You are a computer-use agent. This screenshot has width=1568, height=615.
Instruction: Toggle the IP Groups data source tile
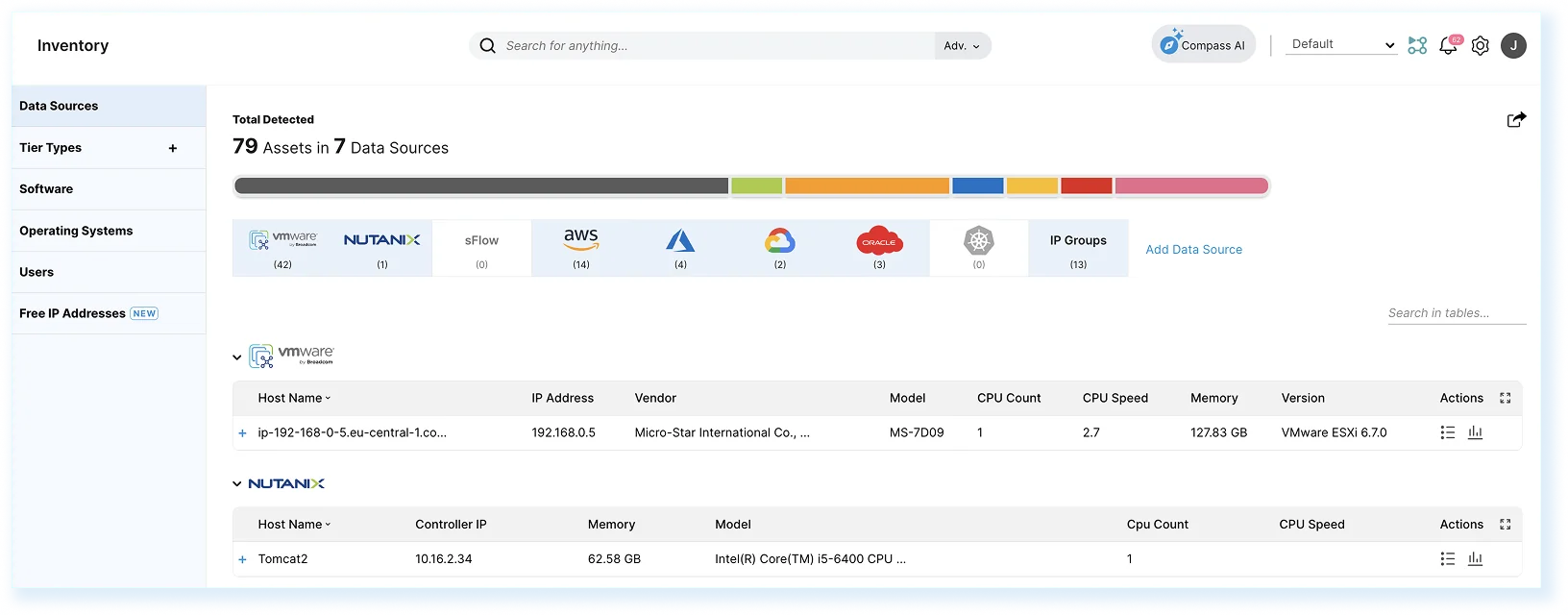coord(1078,248)
